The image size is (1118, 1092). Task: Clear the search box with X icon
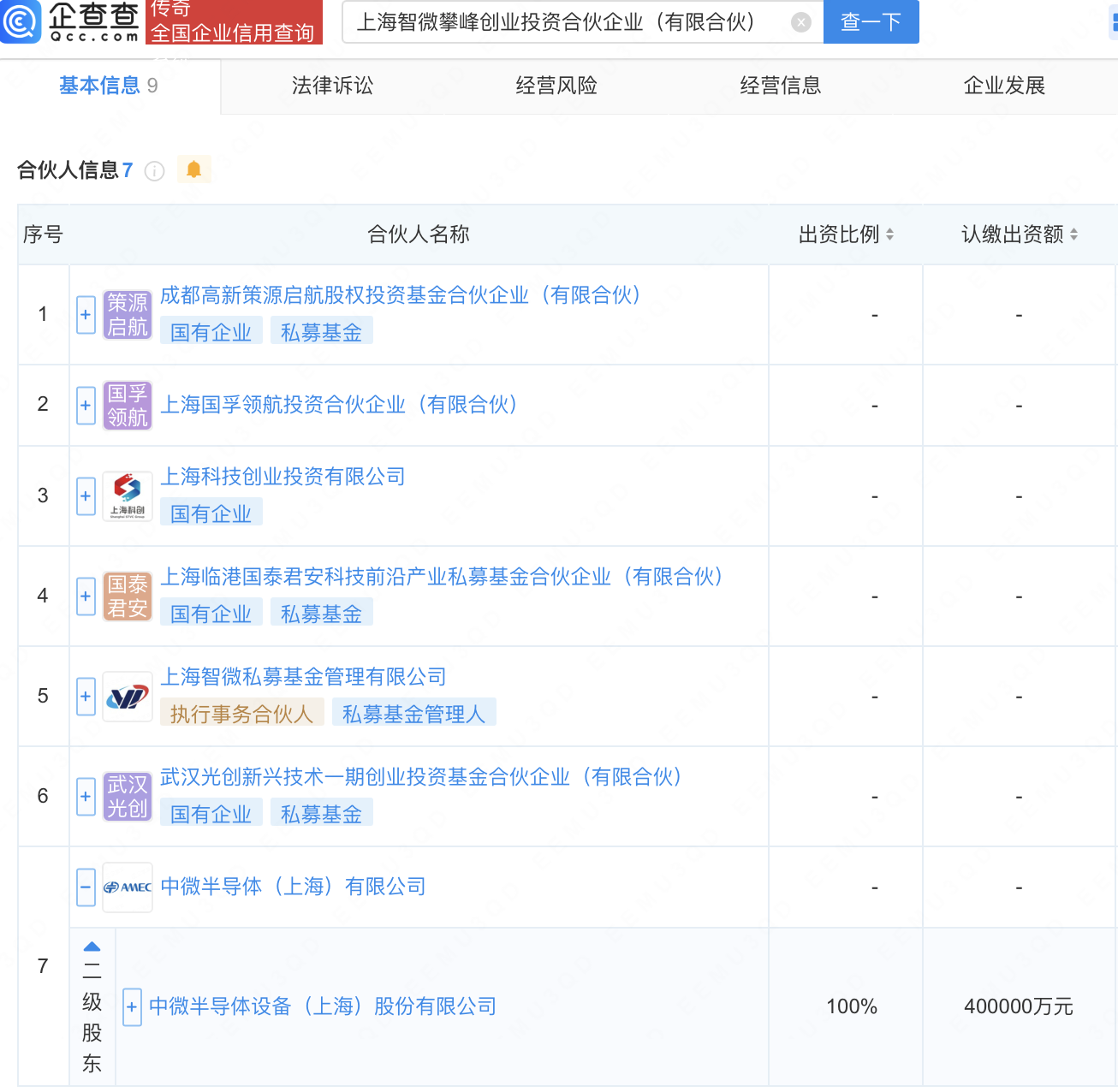point(800,22)
